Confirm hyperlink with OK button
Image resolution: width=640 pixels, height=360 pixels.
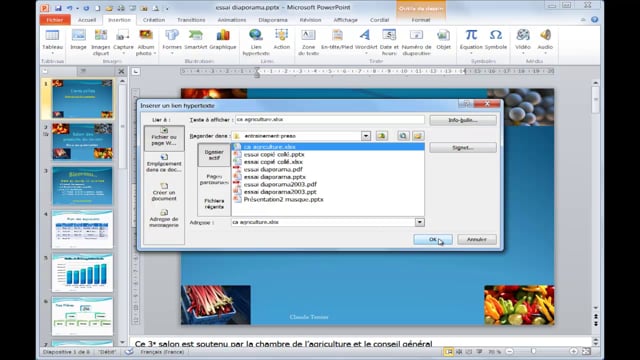tap(433, 240)
